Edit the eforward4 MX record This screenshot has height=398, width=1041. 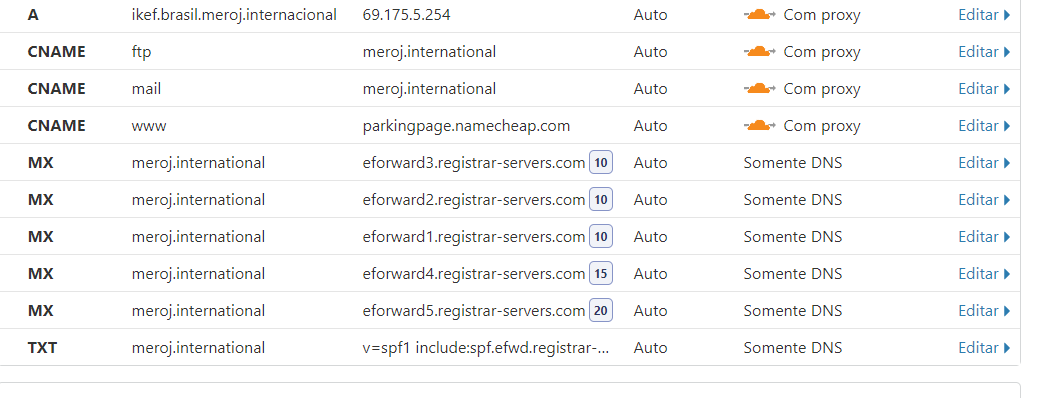984,274
